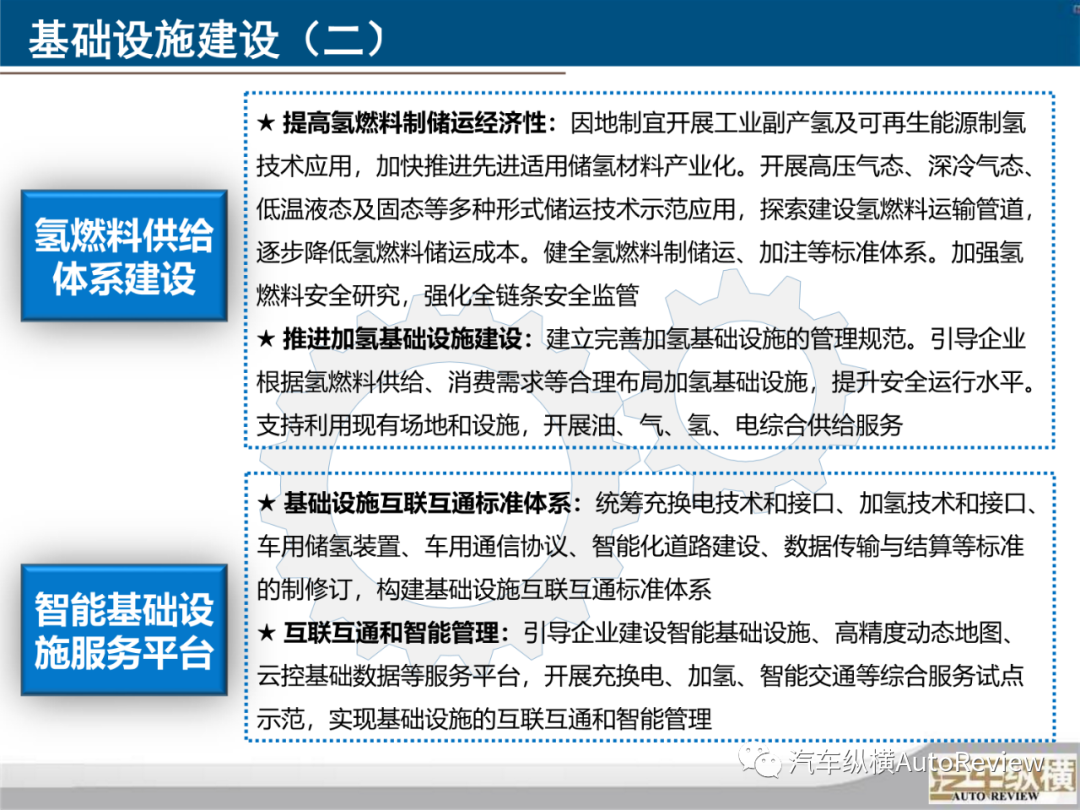Click the star before 提高氢燃料制储运经济性
1080x810 pixels.
pyautogui.click(x=266, y=123)
